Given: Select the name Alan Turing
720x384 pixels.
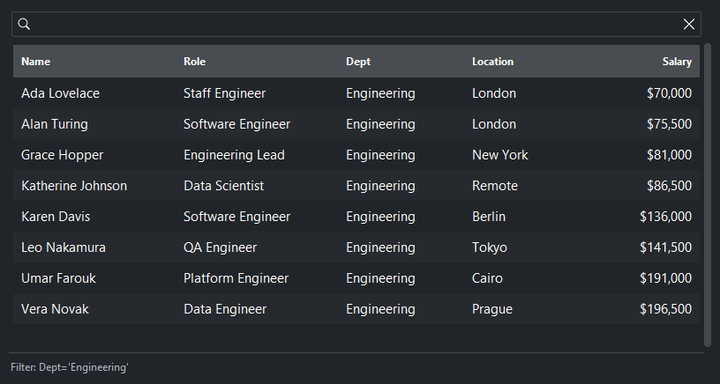Looking at the screenshot, I should [54, 124].
